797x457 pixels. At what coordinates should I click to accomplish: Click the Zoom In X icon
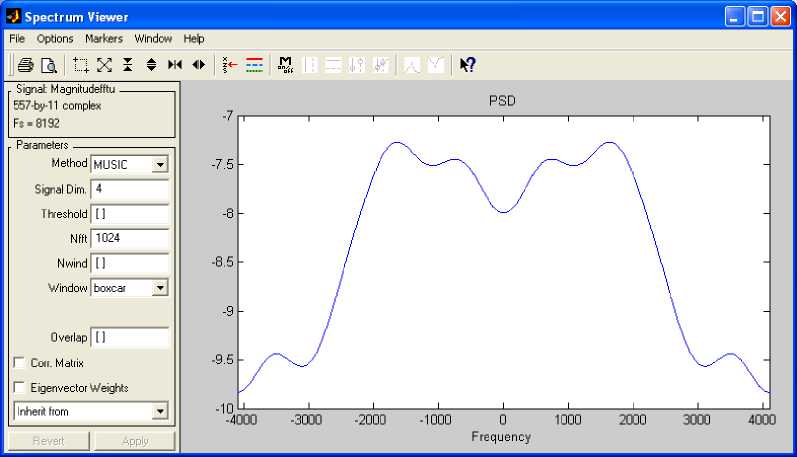(x=175, y=65)
